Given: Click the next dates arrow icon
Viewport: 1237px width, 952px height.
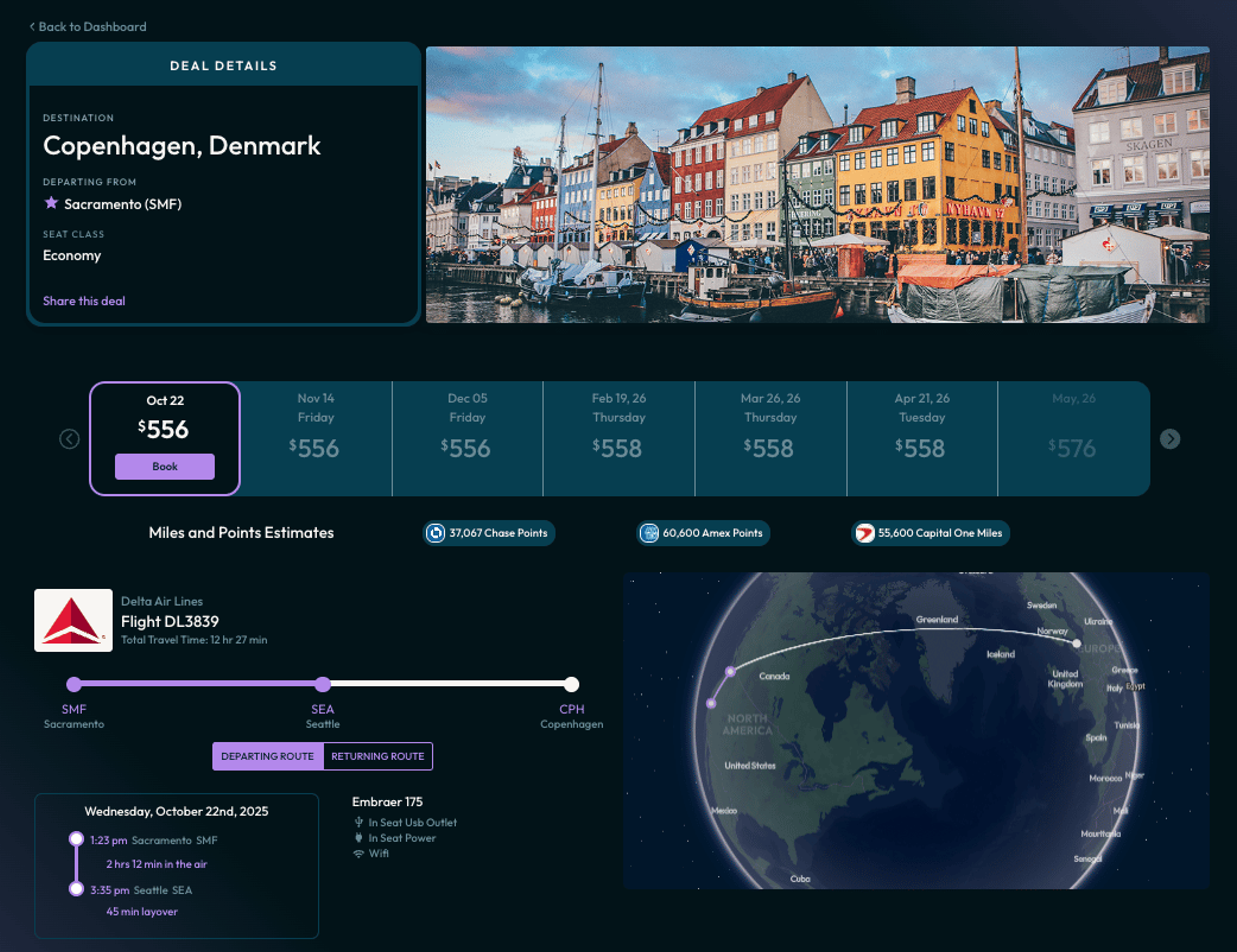Looking at the screenshot, I should (x=1170, y=439).
